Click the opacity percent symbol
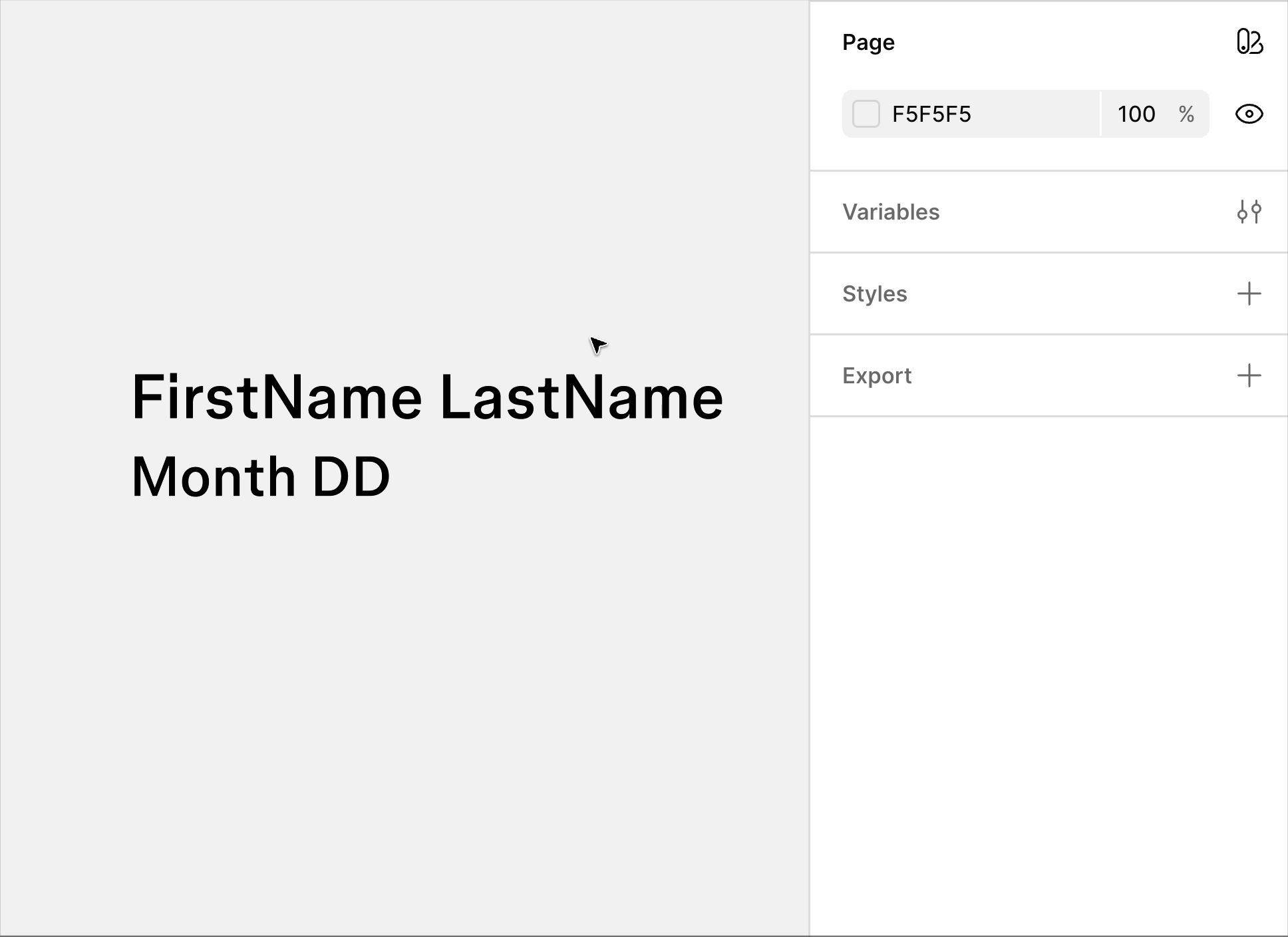1288x937 pixels. (1186, 114)
